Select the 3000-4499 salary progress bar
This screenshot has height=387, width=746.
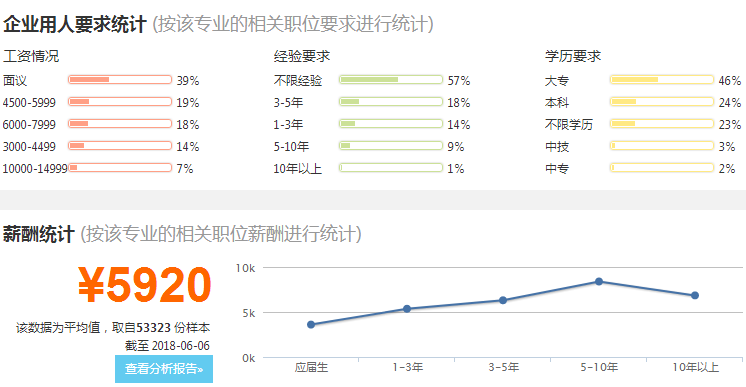120,146
